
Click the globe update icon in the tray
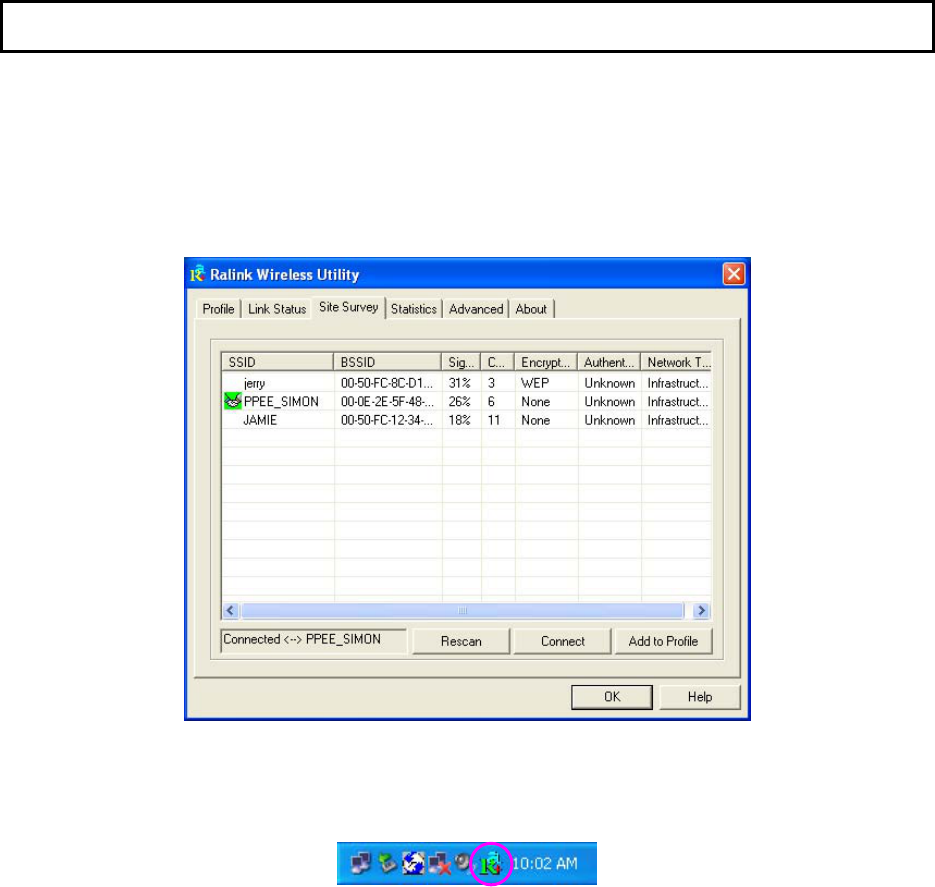pos(413,863)
